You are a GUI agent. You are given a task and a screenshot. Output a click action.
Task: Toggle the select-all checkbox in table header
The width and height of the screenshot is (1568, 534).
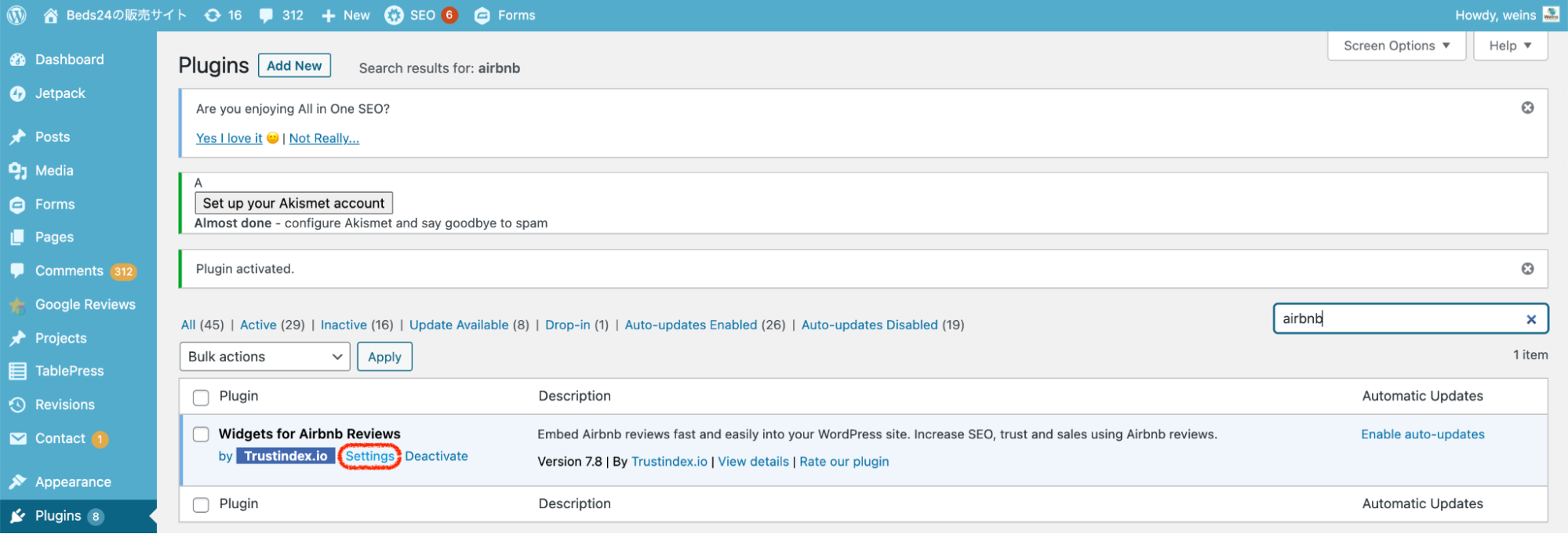(201, 397)
